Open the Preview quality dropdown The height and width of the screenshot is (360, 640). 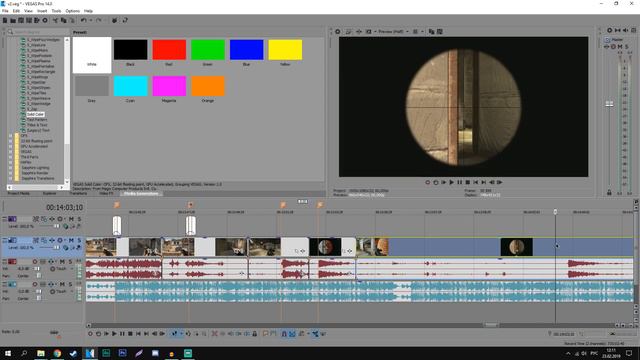pyautogui.click(x=393, y=31)
